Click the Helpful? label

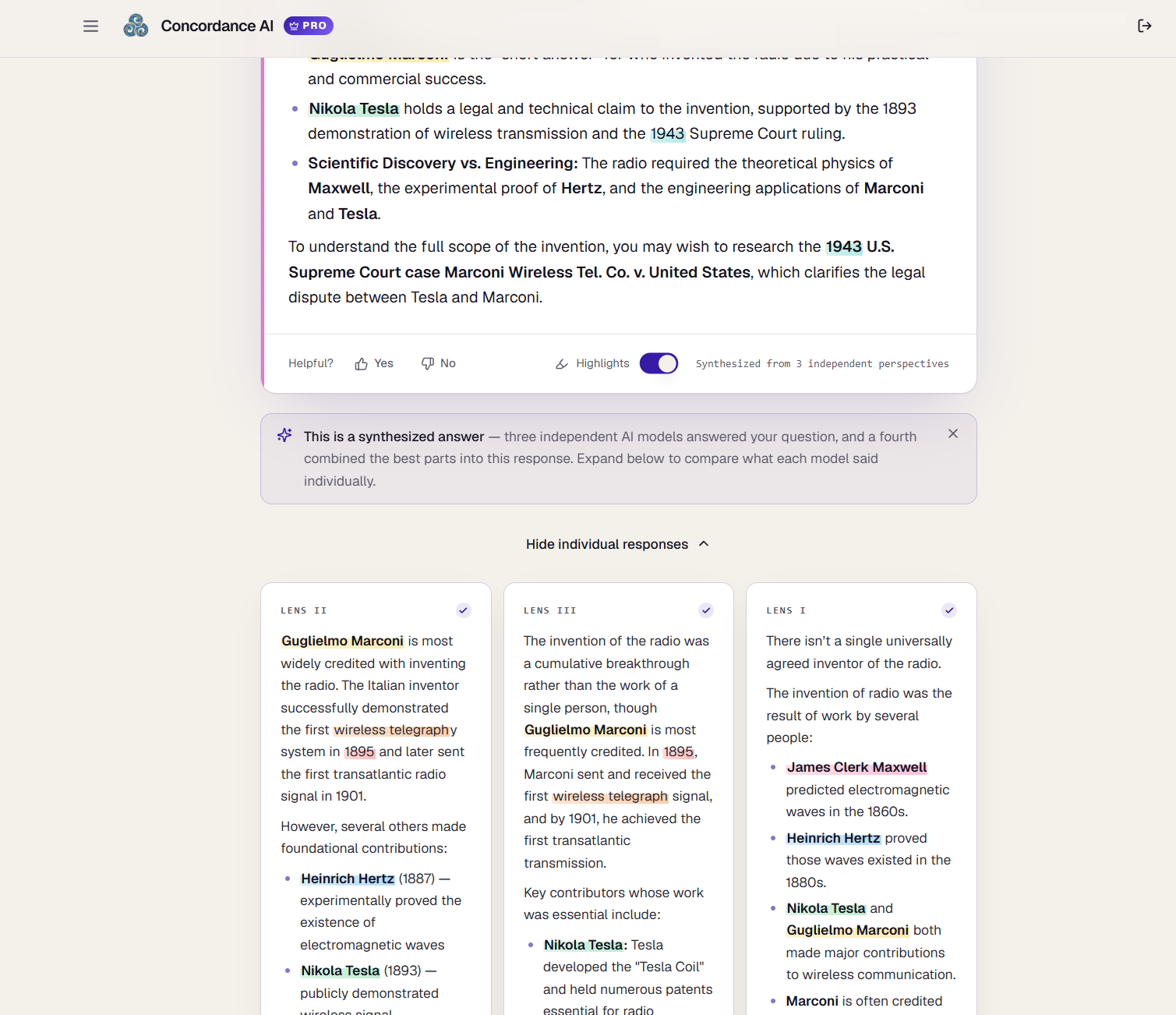click(x=311, y=363)
